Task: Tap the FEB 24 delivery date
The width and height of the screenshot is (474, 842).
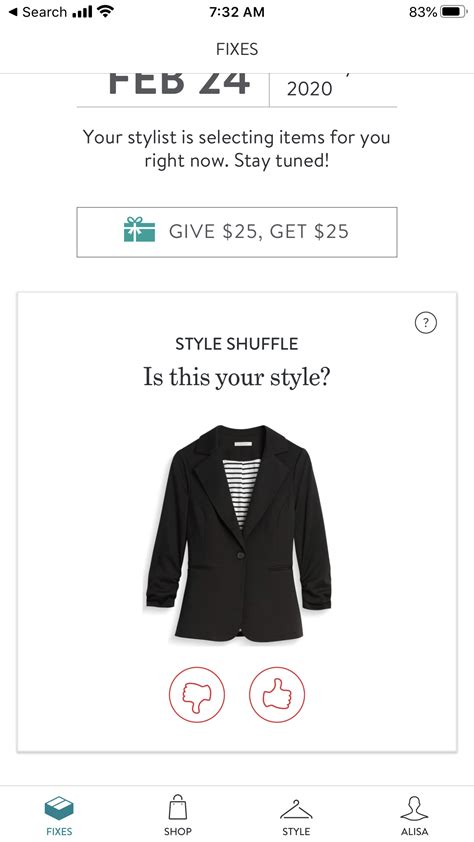Action: [x=179, y=84]
